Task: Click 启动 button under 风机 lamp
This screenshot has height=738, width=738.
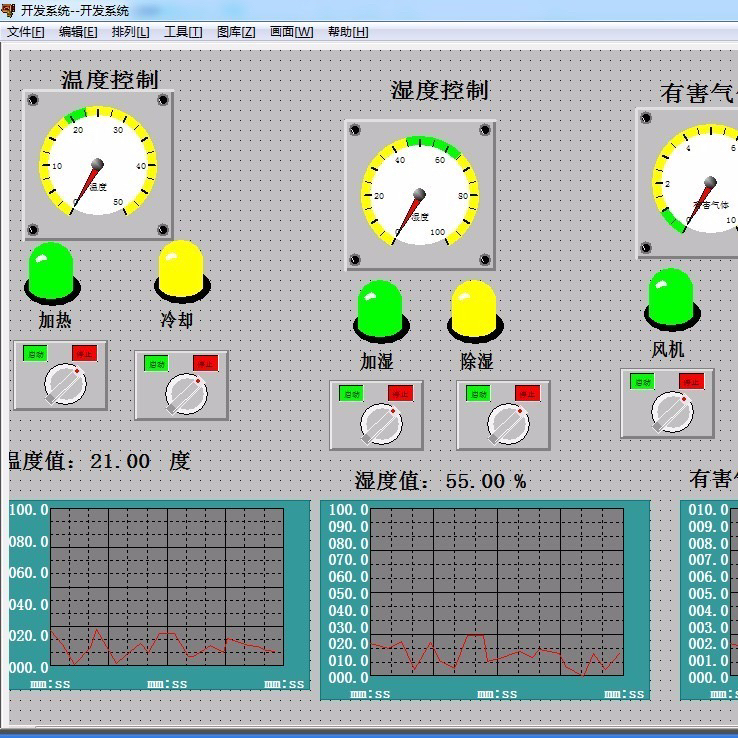Action: tap(642, 382)
